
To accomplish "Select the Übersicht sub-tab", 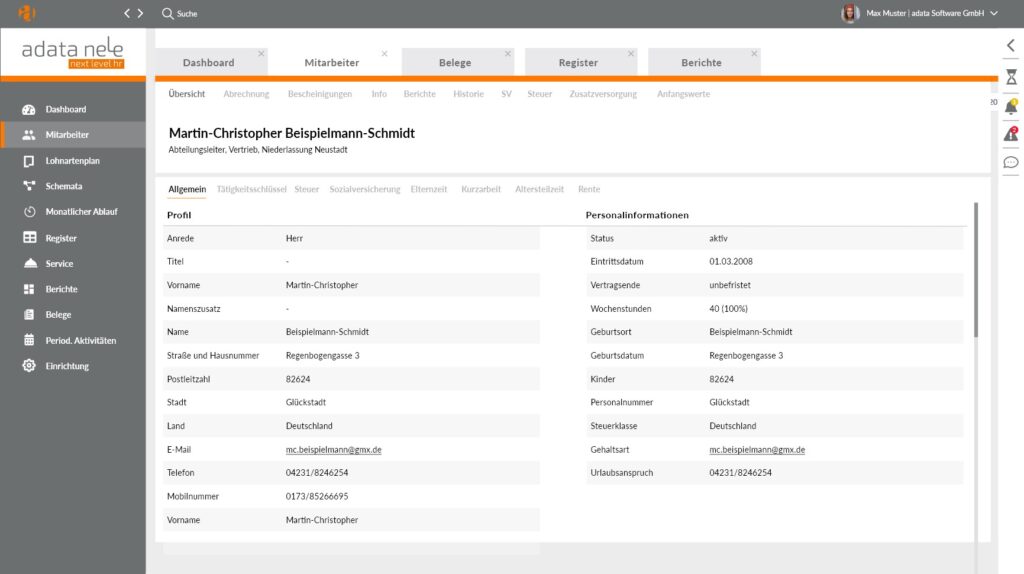I will 187,94.
